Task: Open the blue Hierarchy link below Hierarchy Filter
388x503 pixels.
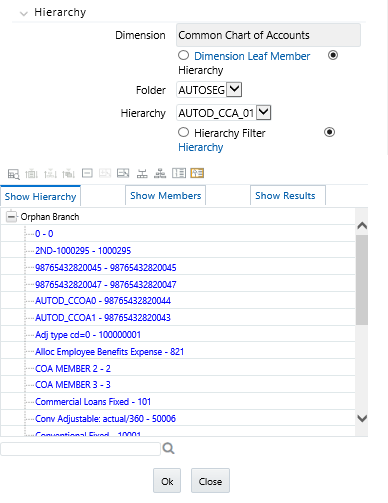Action: 201,147
